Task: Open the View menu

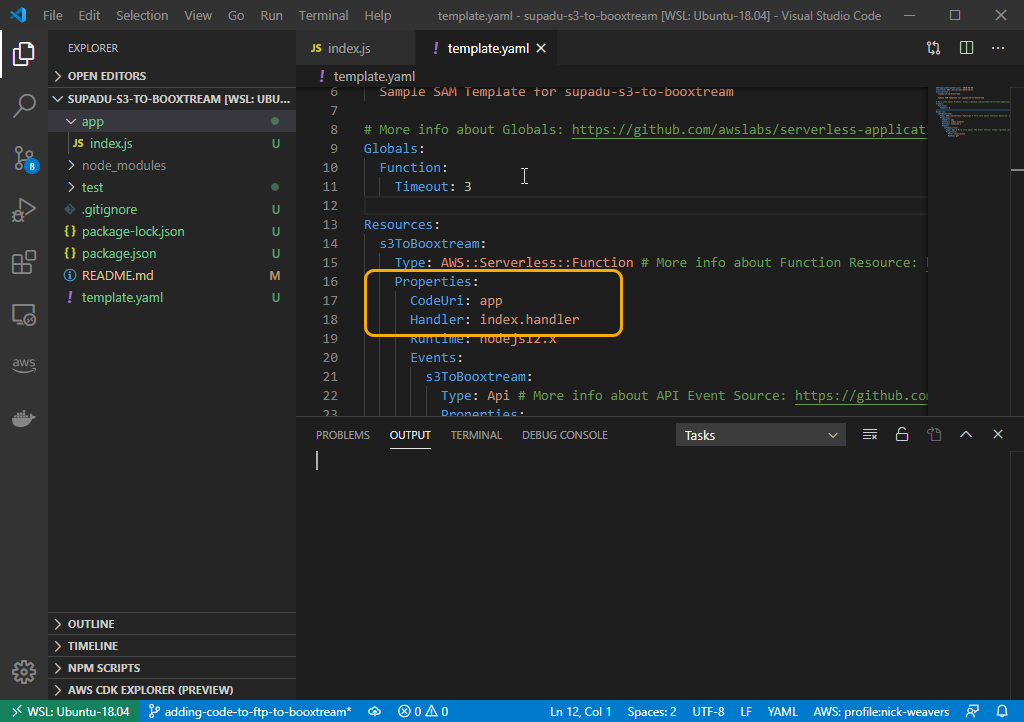Action: (198, 15)
